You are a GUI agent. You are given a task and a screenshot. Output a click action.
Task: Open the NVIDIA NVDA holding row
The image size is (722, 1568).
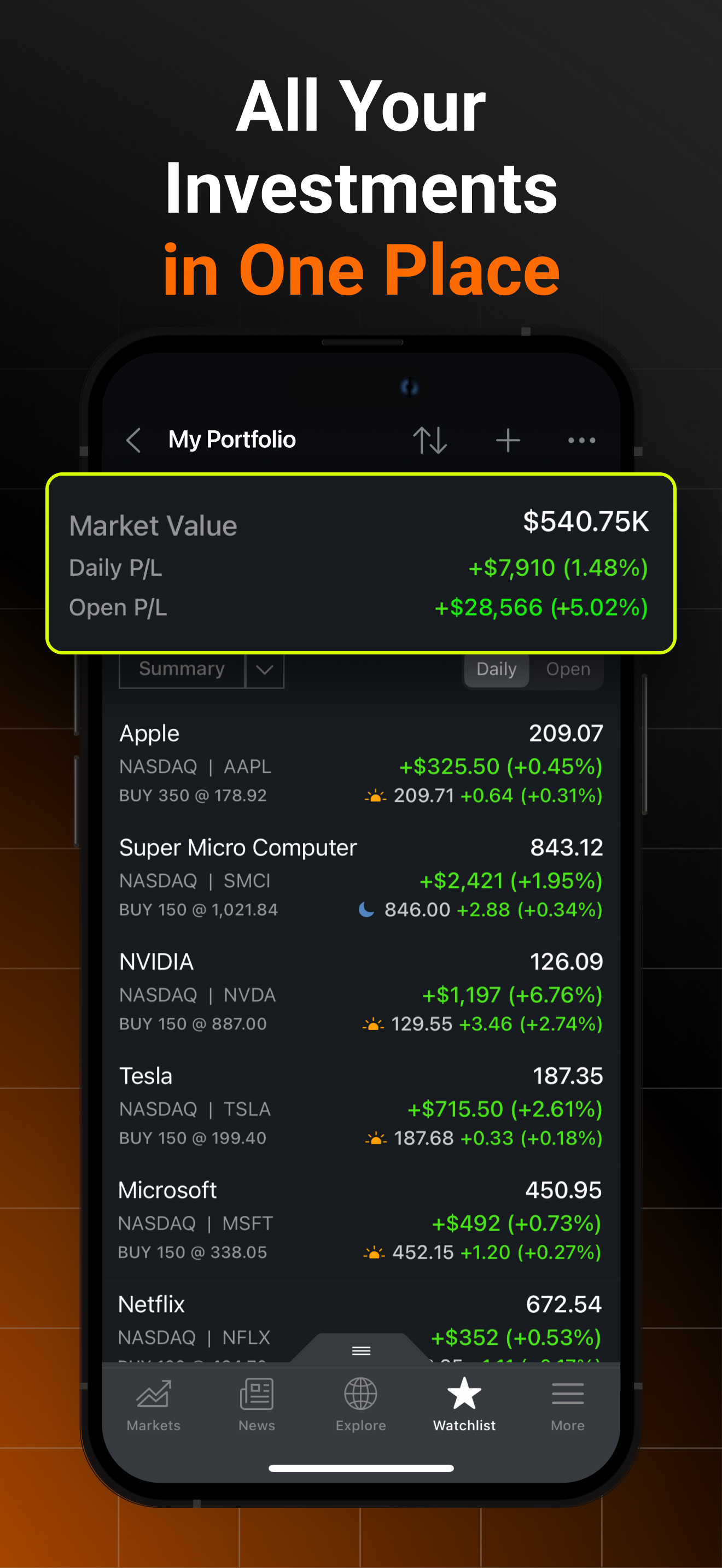click(360, 992)
